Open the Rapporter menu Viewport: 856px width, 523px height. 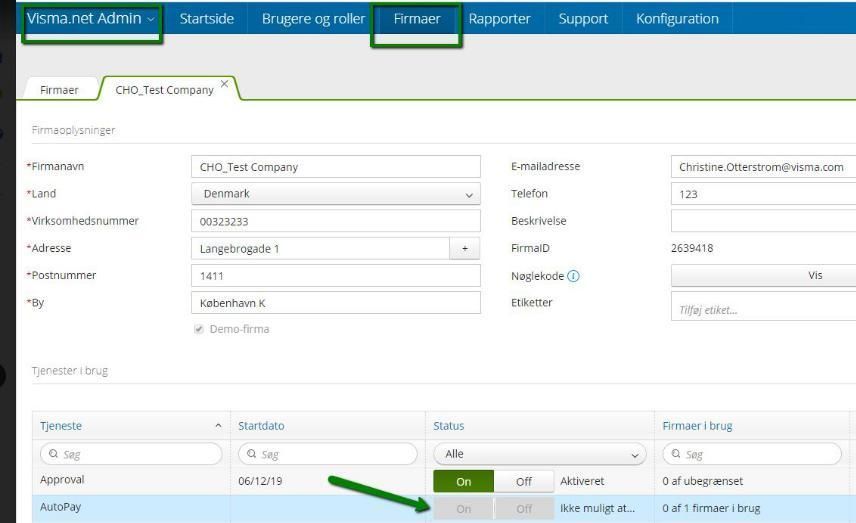coord(499,19)
